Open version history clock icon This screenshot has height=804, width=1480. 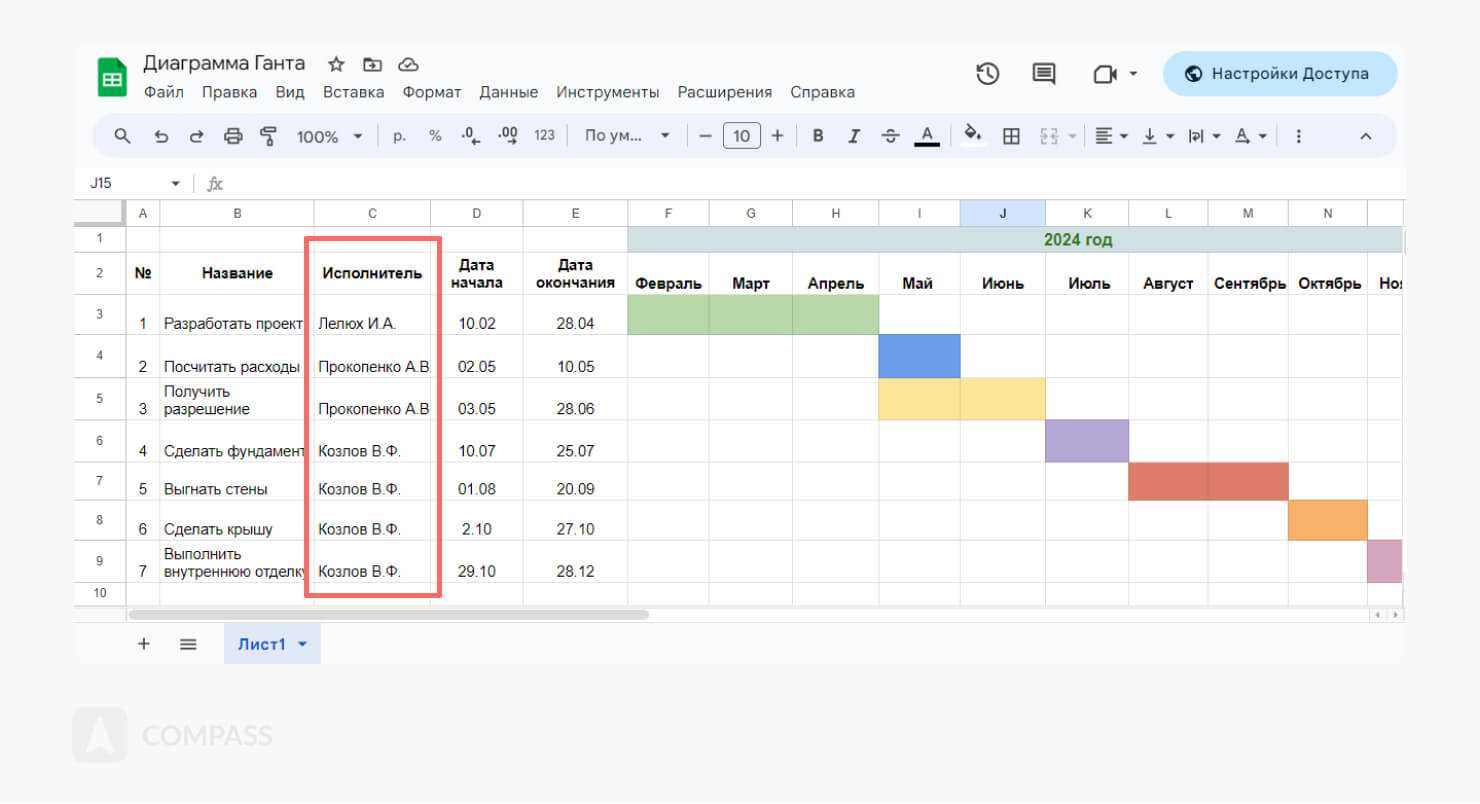click(x=988, y=73)
